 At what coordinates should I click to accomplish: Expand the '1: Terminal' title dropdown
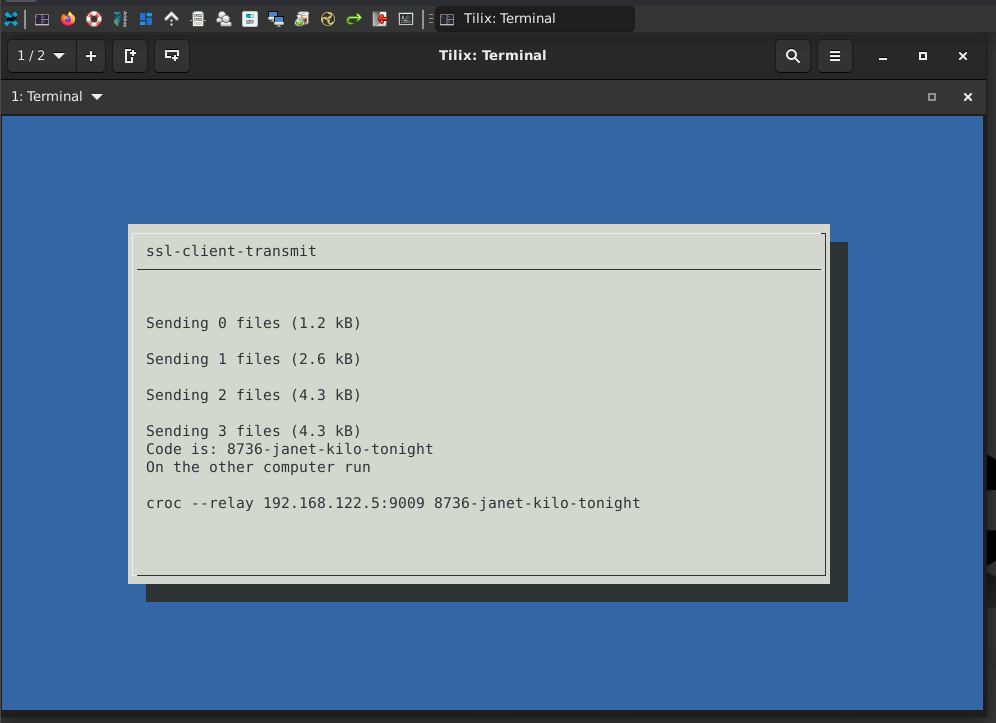pyautogui.click(x=56, y=96)
